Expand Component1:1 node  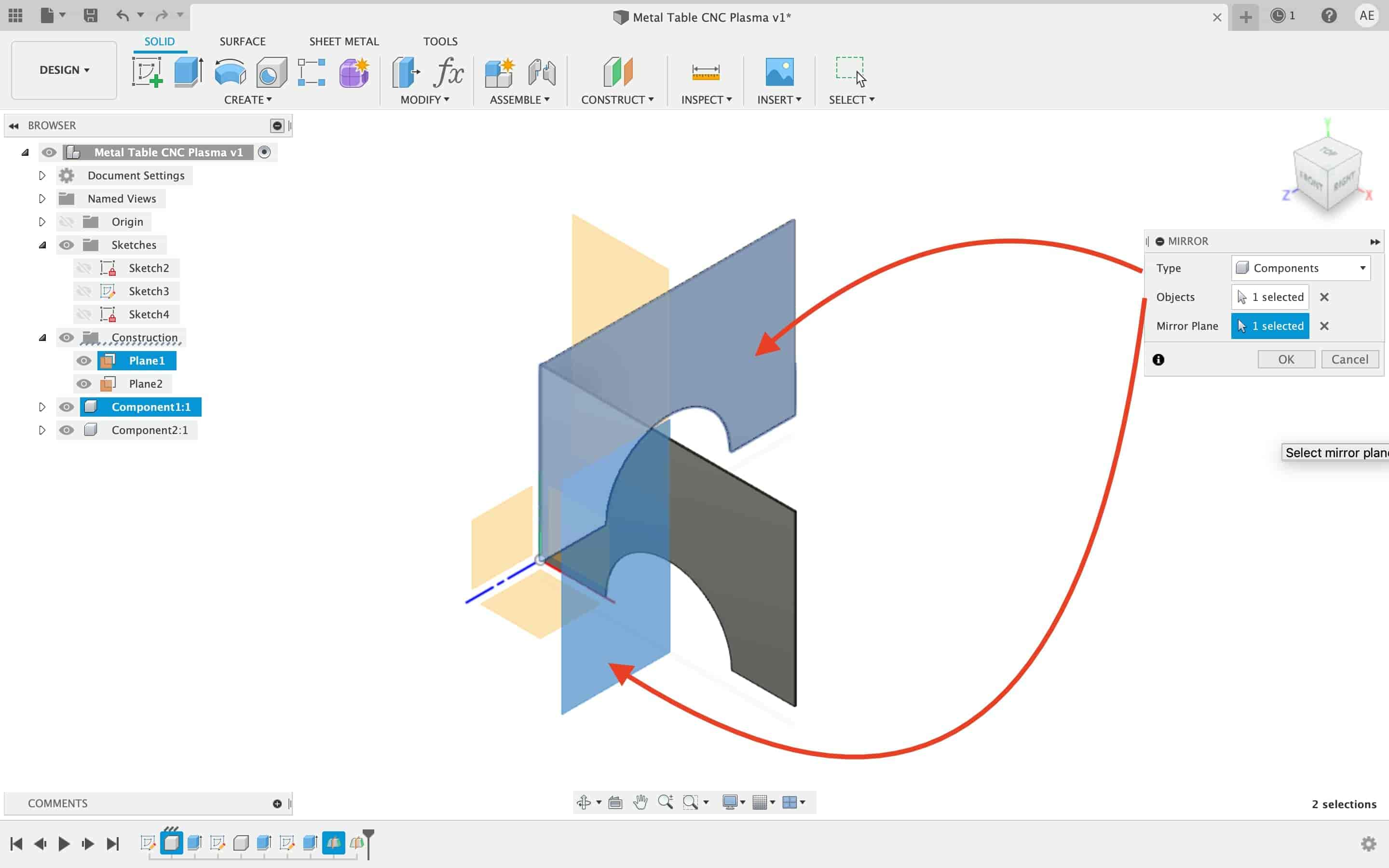42,407
